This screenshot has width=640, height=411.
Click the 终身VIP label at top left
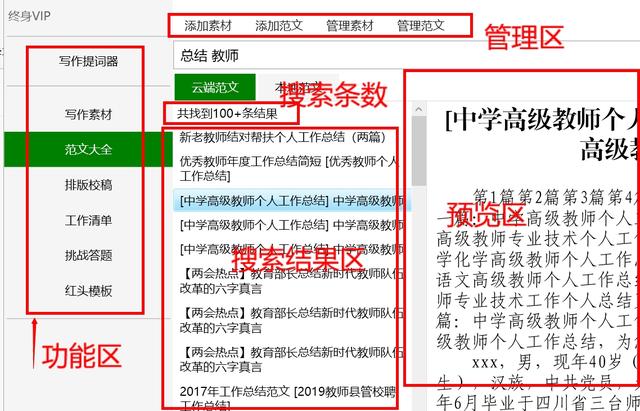pyautogui.click(x=32, y=17)
